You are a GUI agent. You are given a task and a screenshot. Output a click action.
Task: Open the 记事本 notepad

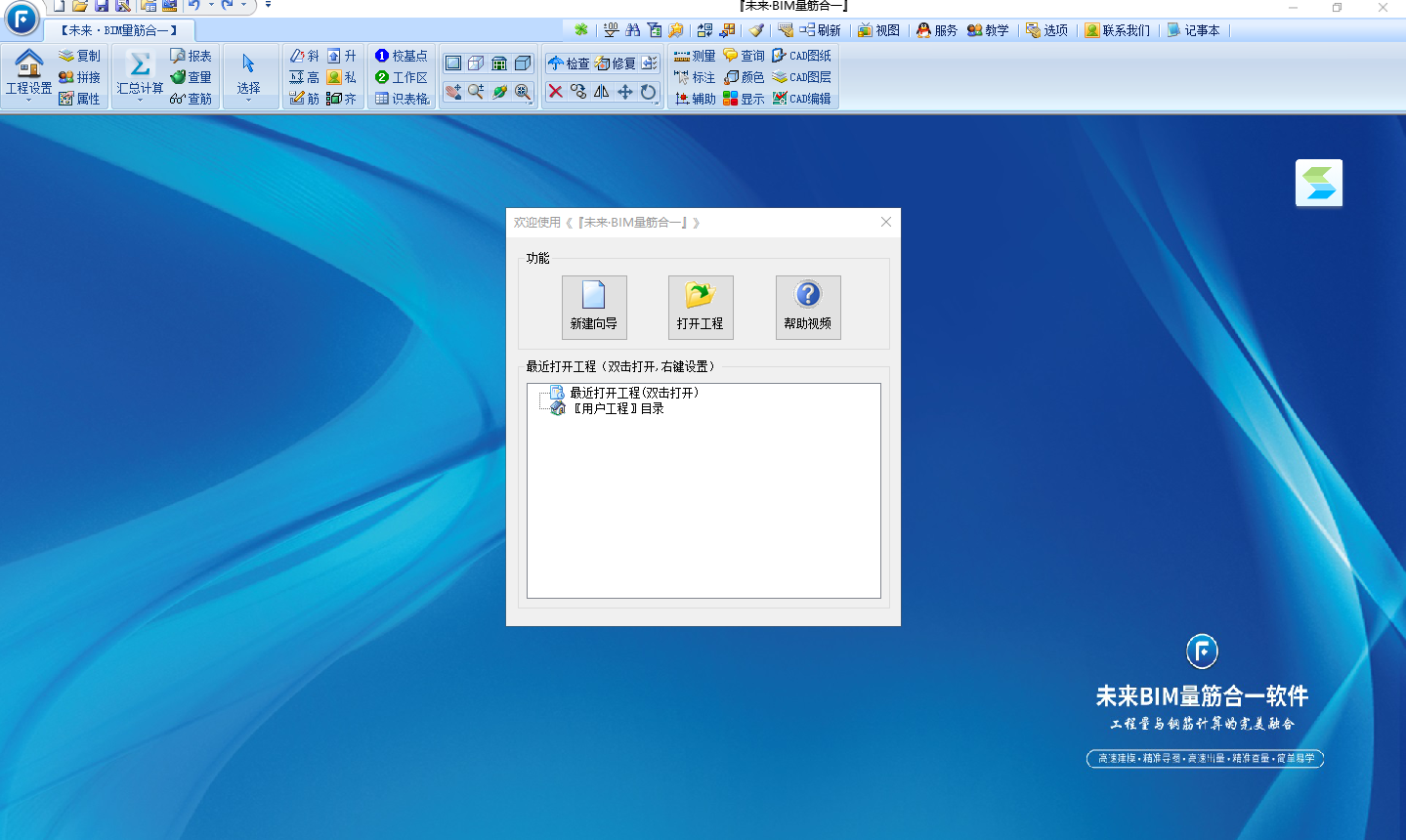[1193, 30]
